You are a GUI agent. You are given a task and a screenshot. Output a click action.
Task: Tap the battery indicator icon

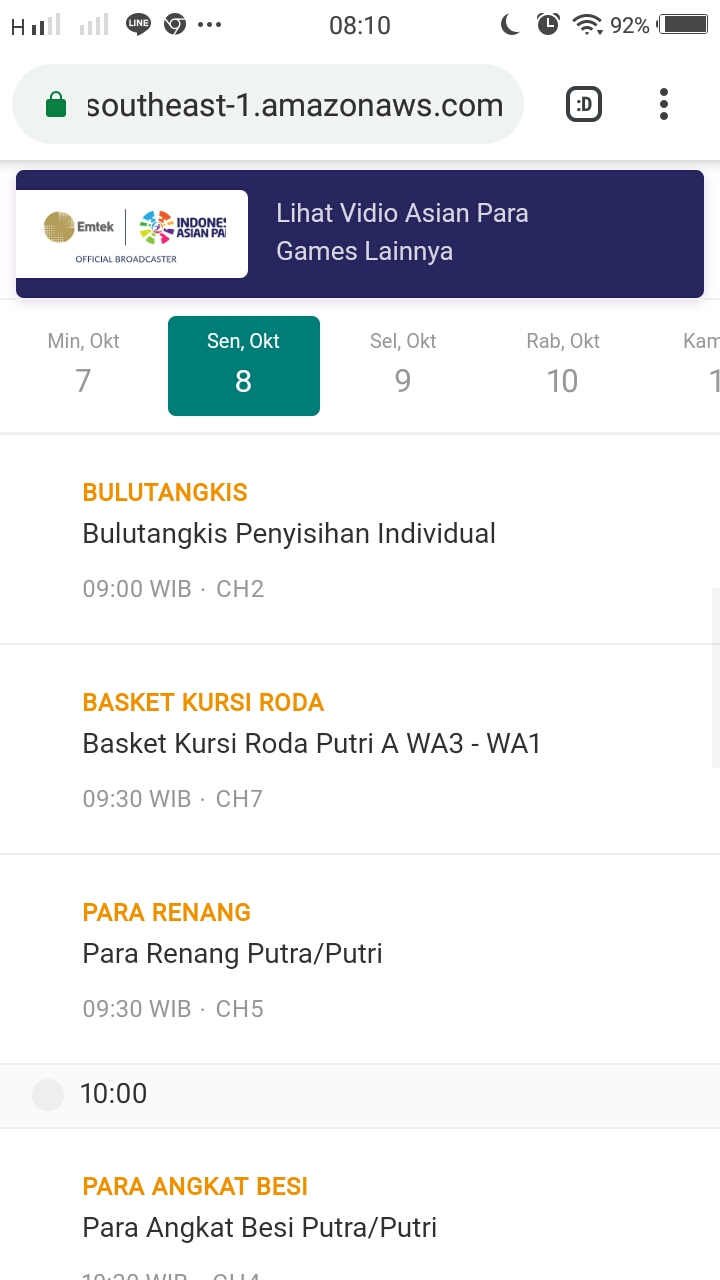[684, 25]
